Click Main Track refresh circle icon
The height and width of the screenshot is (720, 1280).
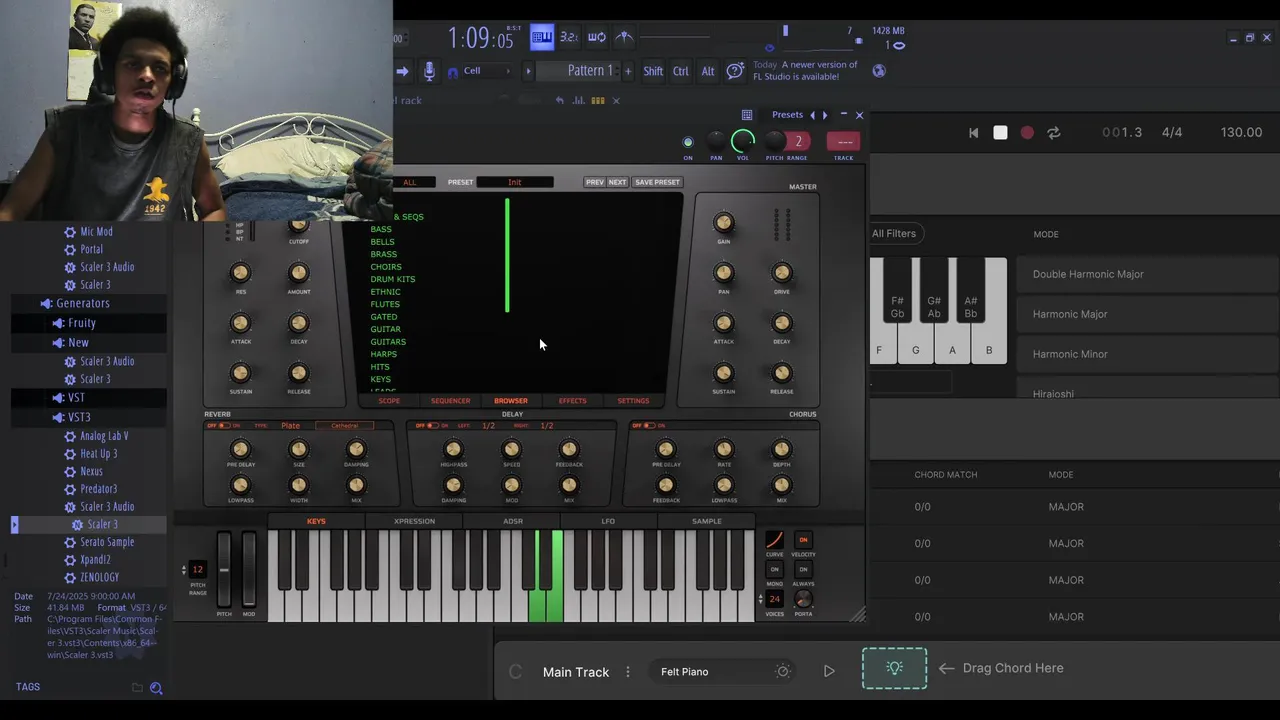516,672
